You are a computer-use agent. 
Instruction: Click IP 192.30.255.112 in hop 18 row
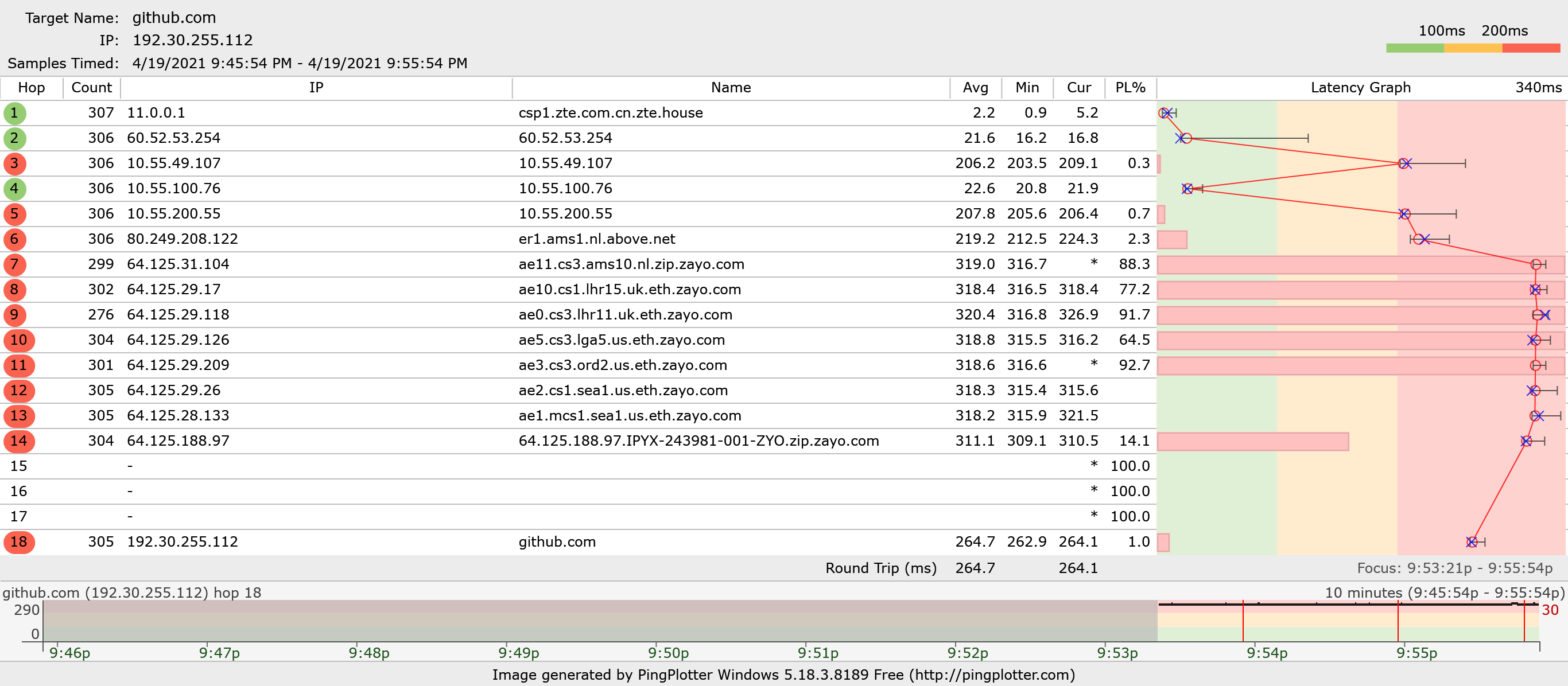[x=182, y=542]
